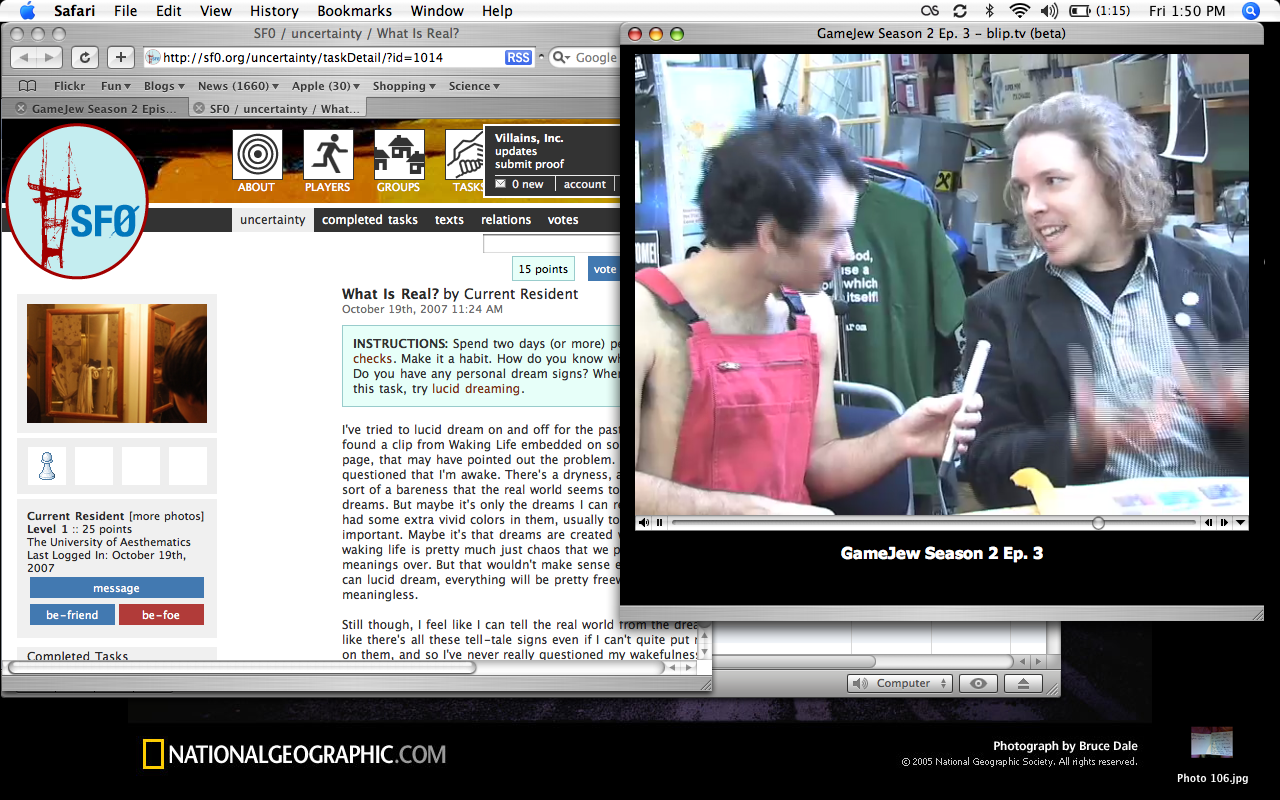Click the be-friend button
The height and width of the screenshot is (800, 1280).
pos(72,615)
